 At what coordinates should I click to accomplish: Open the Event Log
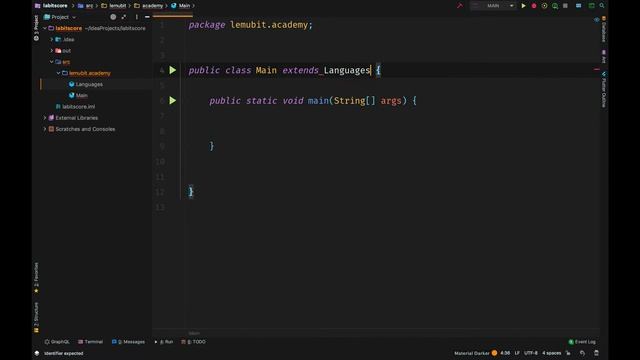[x=582, y=342]
